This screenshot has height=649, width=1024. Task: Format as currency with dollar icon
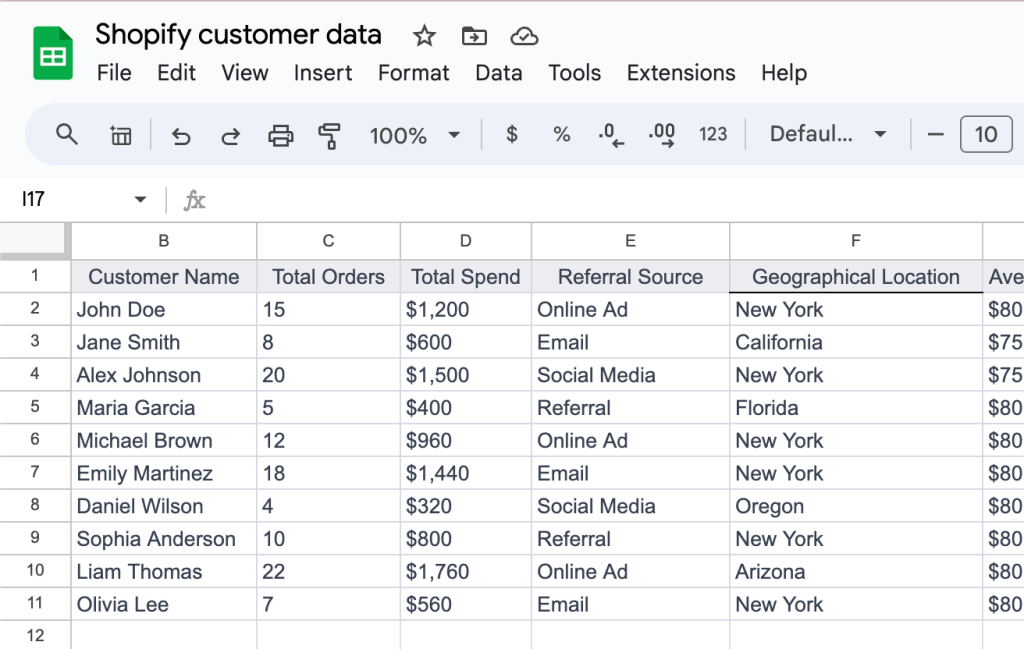coord(512,135)
